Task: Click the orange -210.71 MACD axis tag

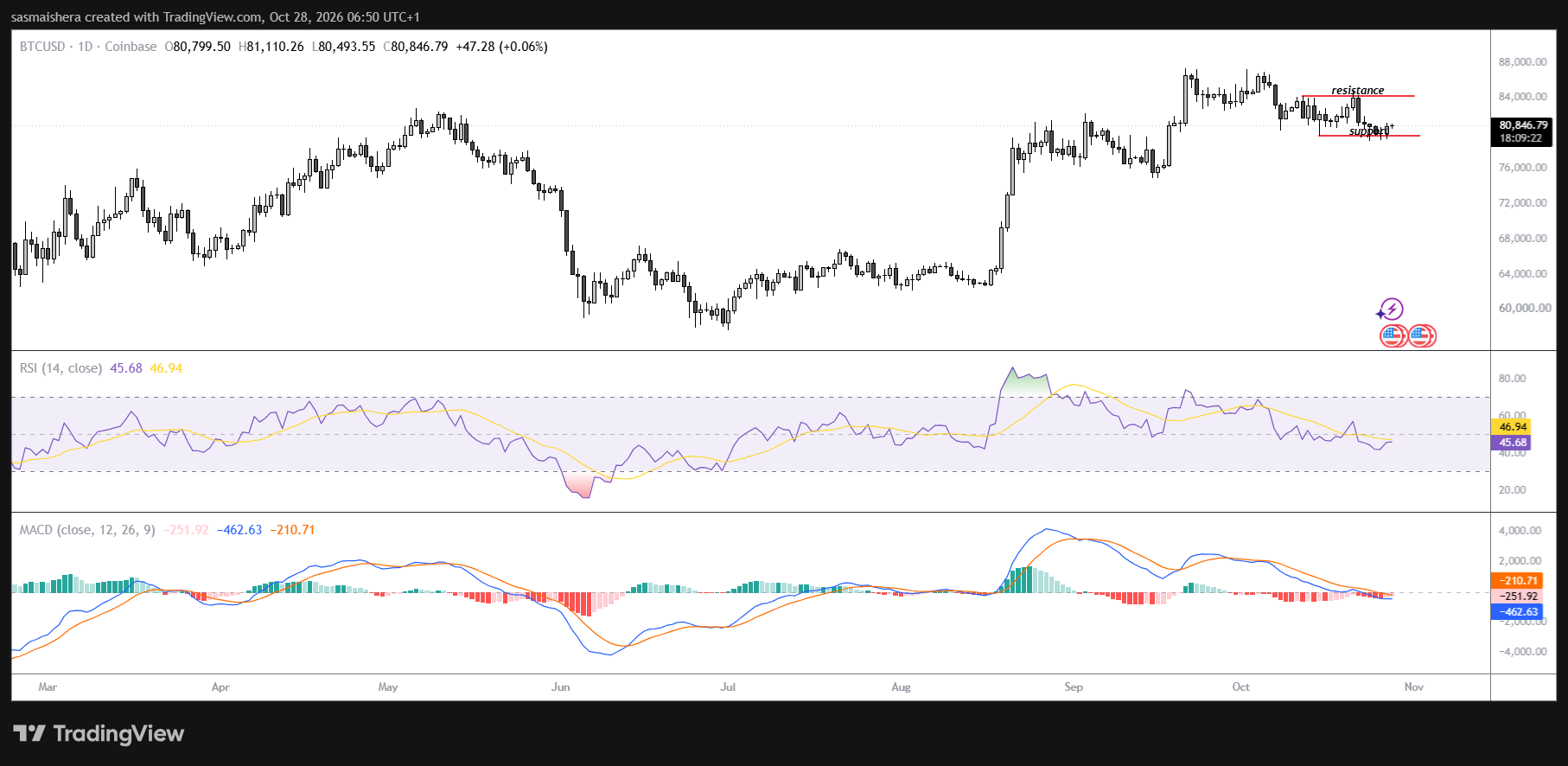Action: click(x=1518, y=581)
